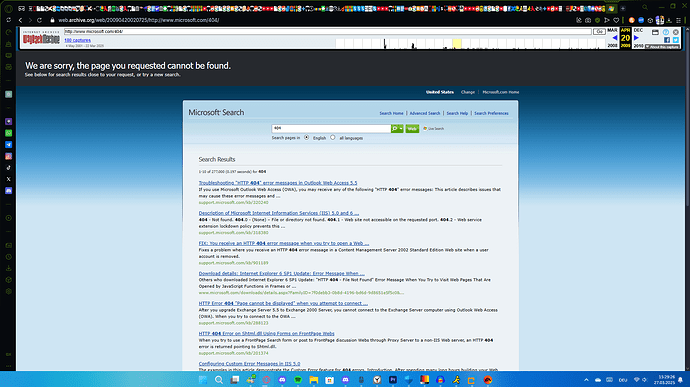Open Advanced Search menu item

click(425, 113)
